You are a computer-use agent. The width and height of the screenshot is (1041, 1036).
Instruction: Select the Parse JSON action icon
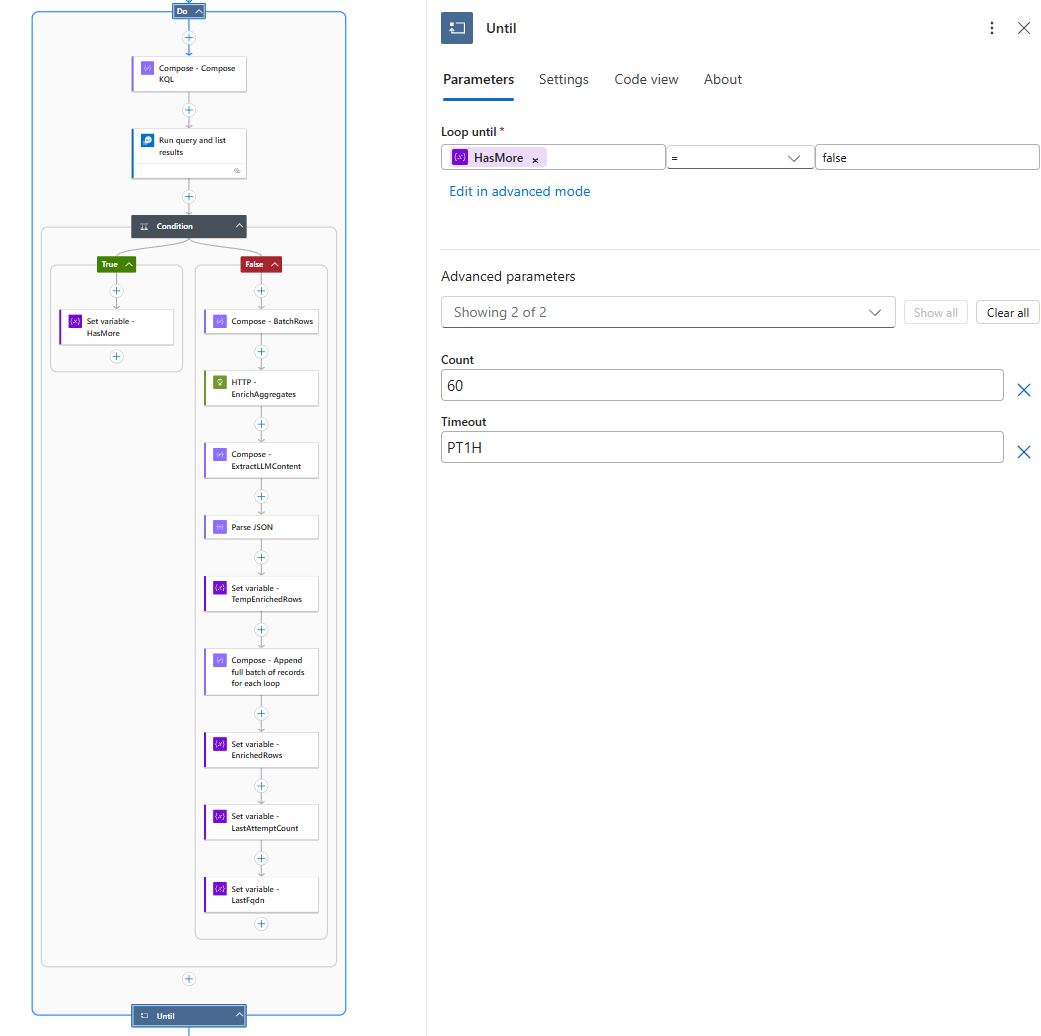click(x=220, y=527)
